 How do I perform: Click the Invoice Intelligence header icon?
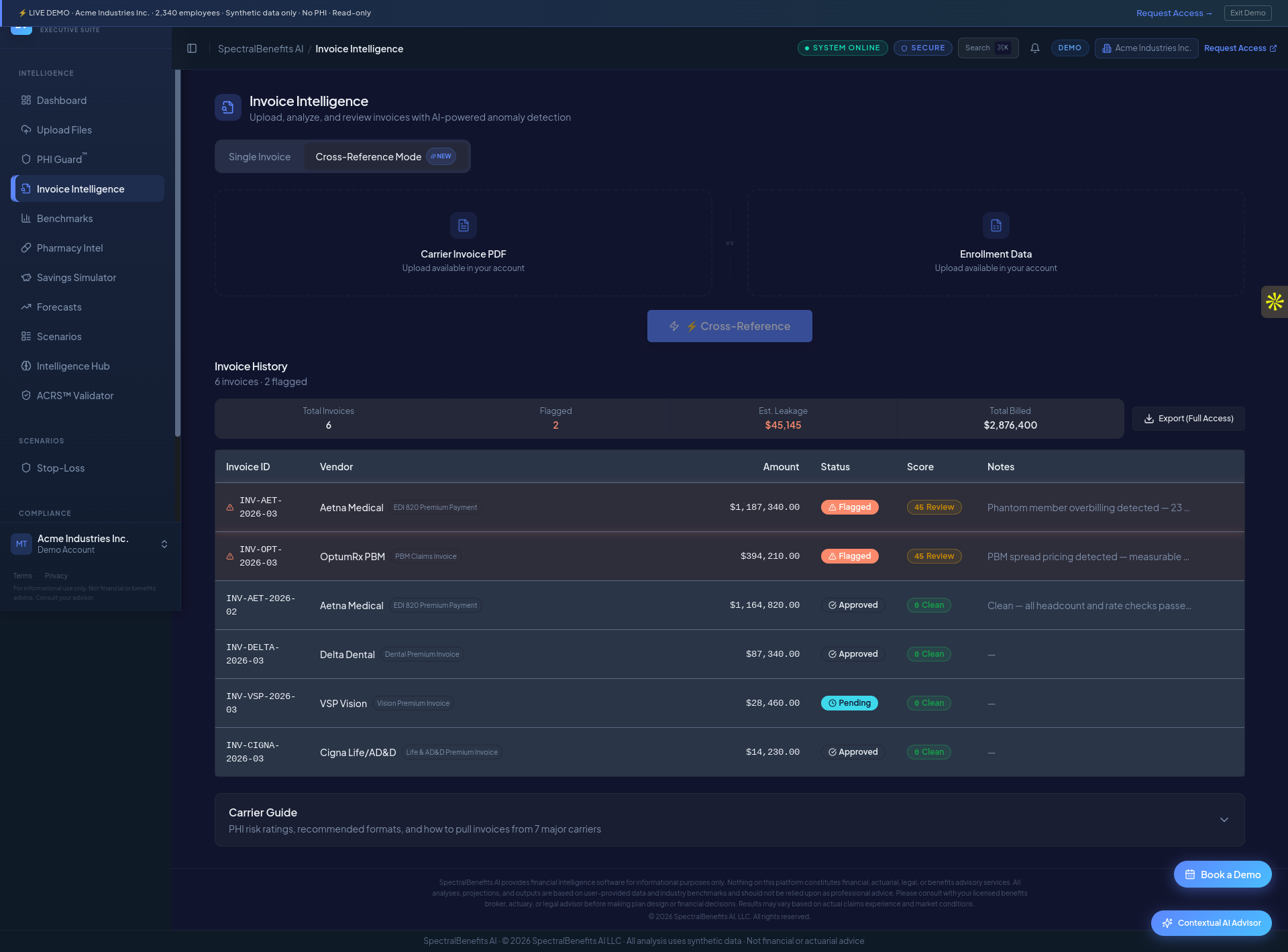click(x=228, y=107)
